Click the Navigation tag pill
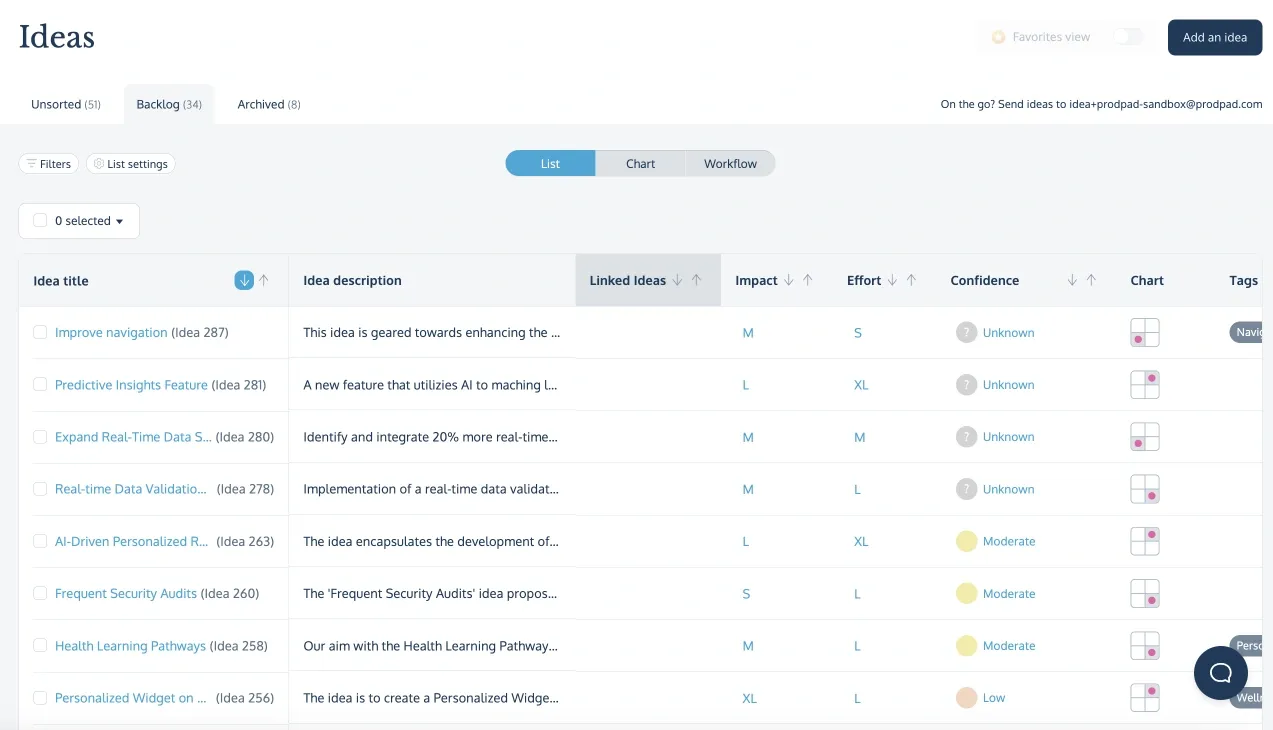The height and width of the screenshot is (730, 1273). click(1250, 332)
